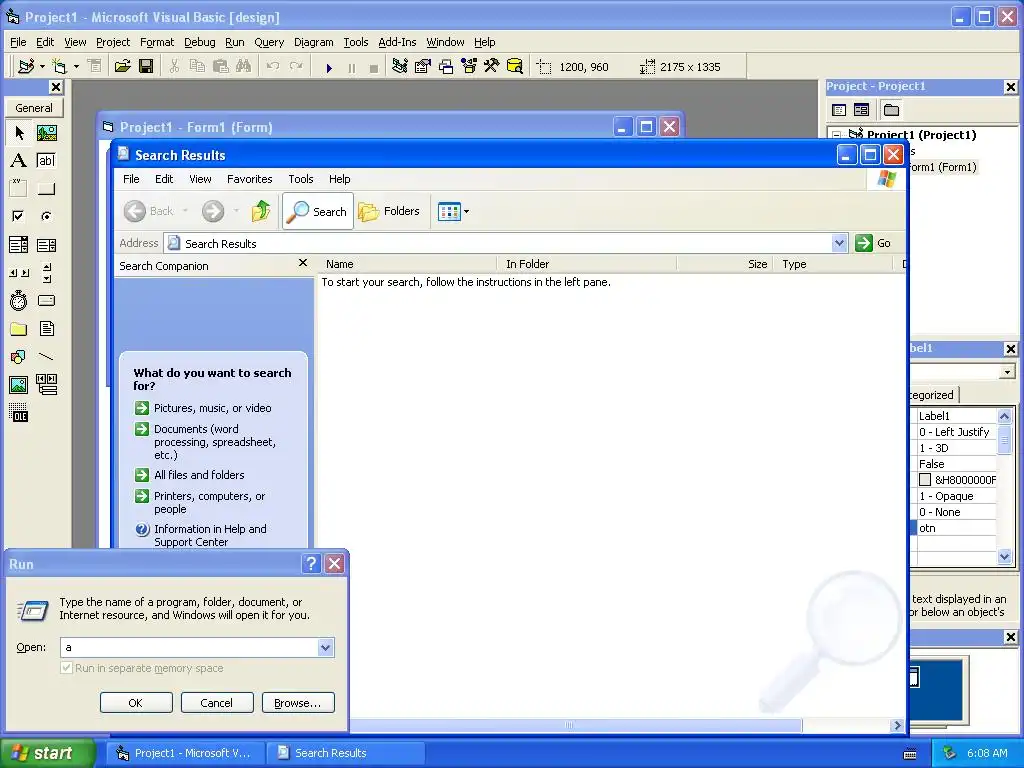Open the Properties object selector dropdown

pos(1008,372)
